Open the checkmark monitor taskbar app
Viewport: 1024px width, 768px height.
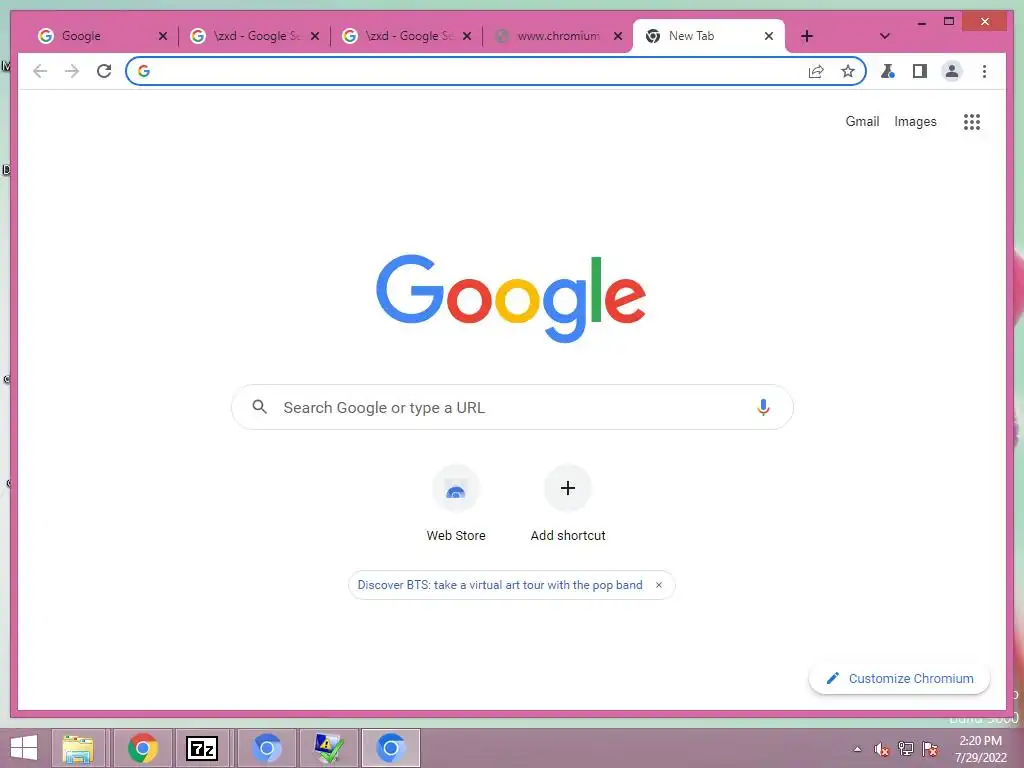click(x=328, y=748)
